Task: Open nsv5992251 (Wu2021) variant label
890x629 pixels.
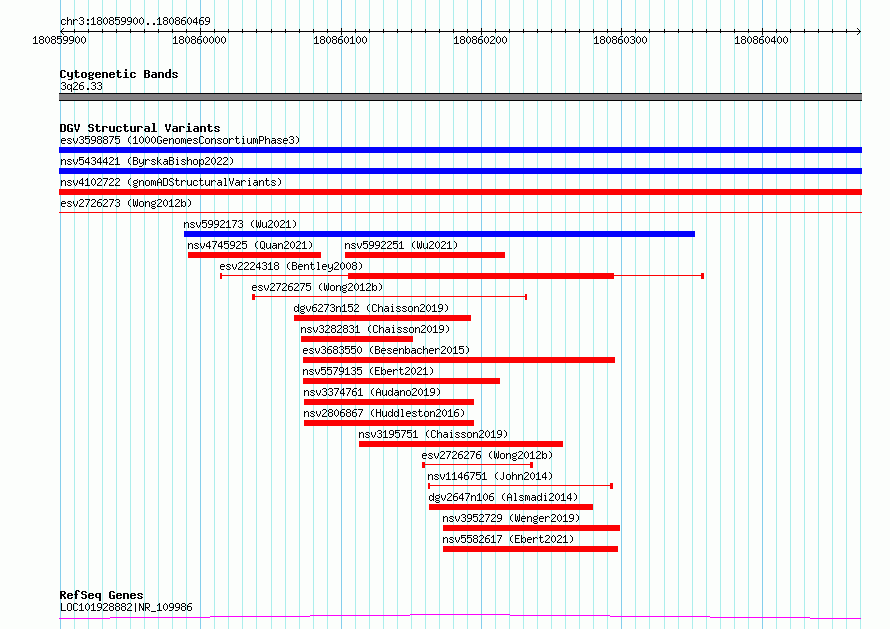Action: pyautogui.click(x=401, y=245)
